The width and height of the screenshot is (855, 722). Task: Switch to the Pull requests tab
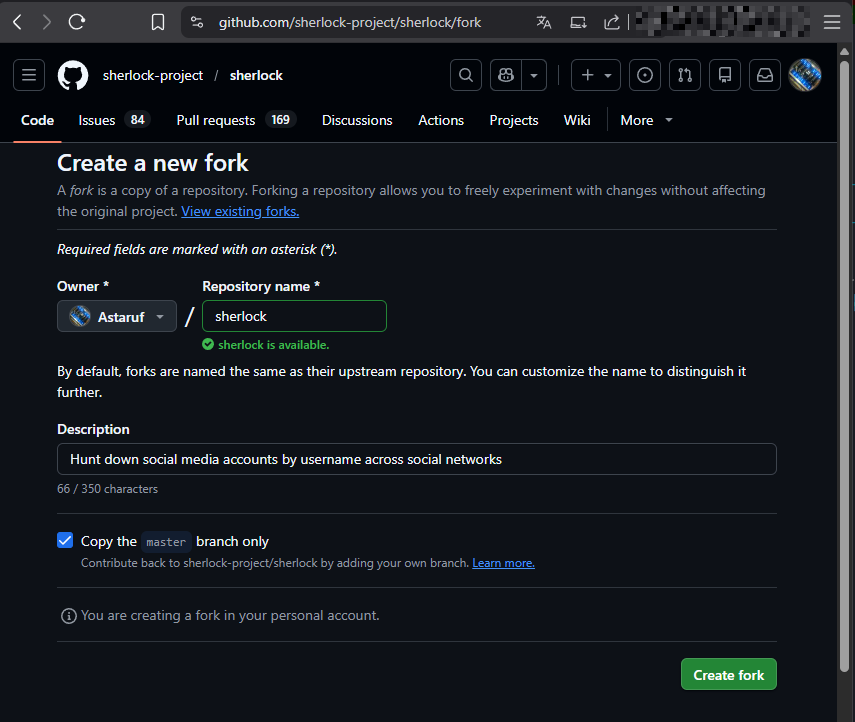tap(236, 120)
